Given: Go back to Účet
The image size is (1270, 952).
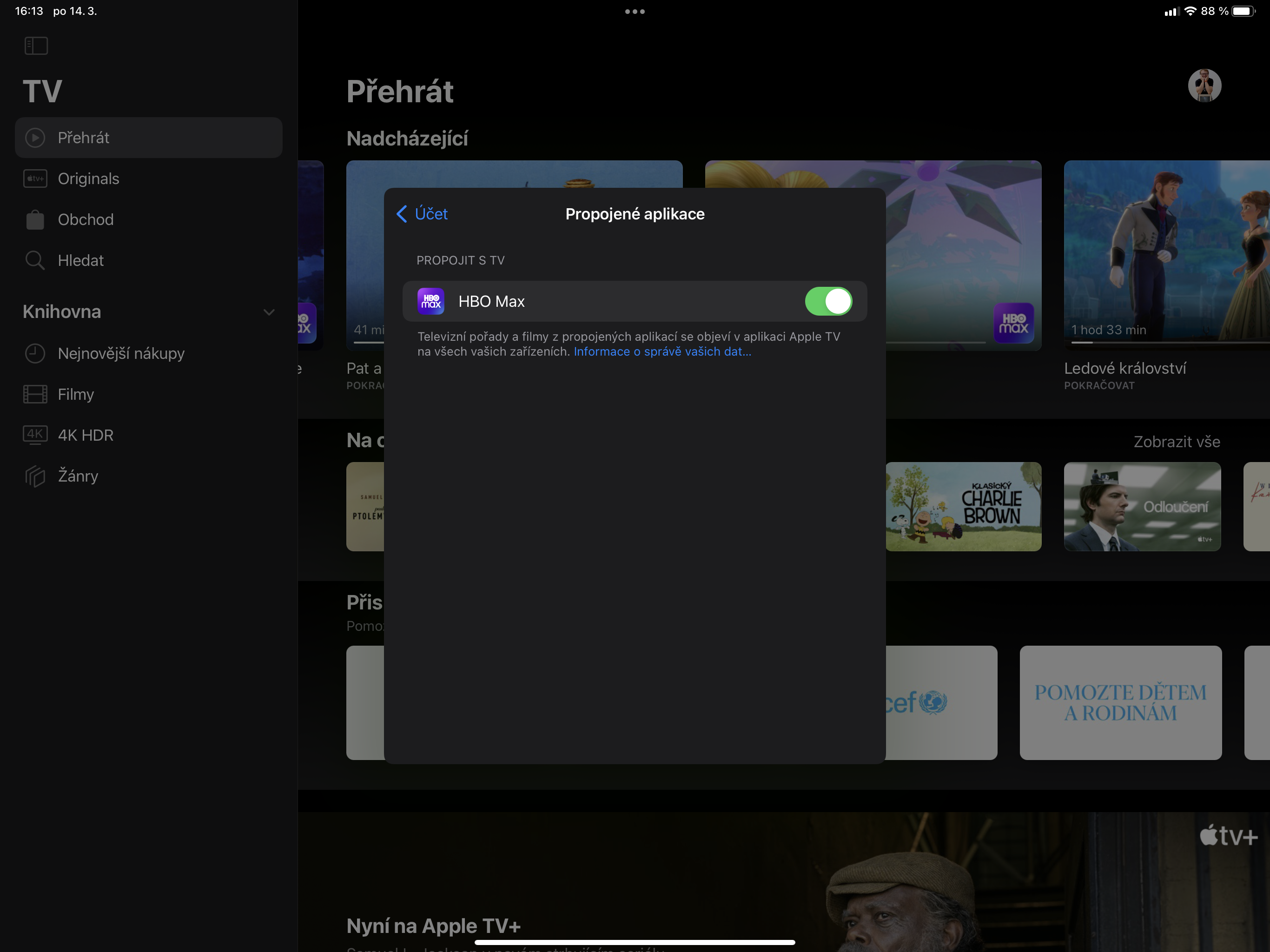Looking at the screenshot, I should 422,214.
